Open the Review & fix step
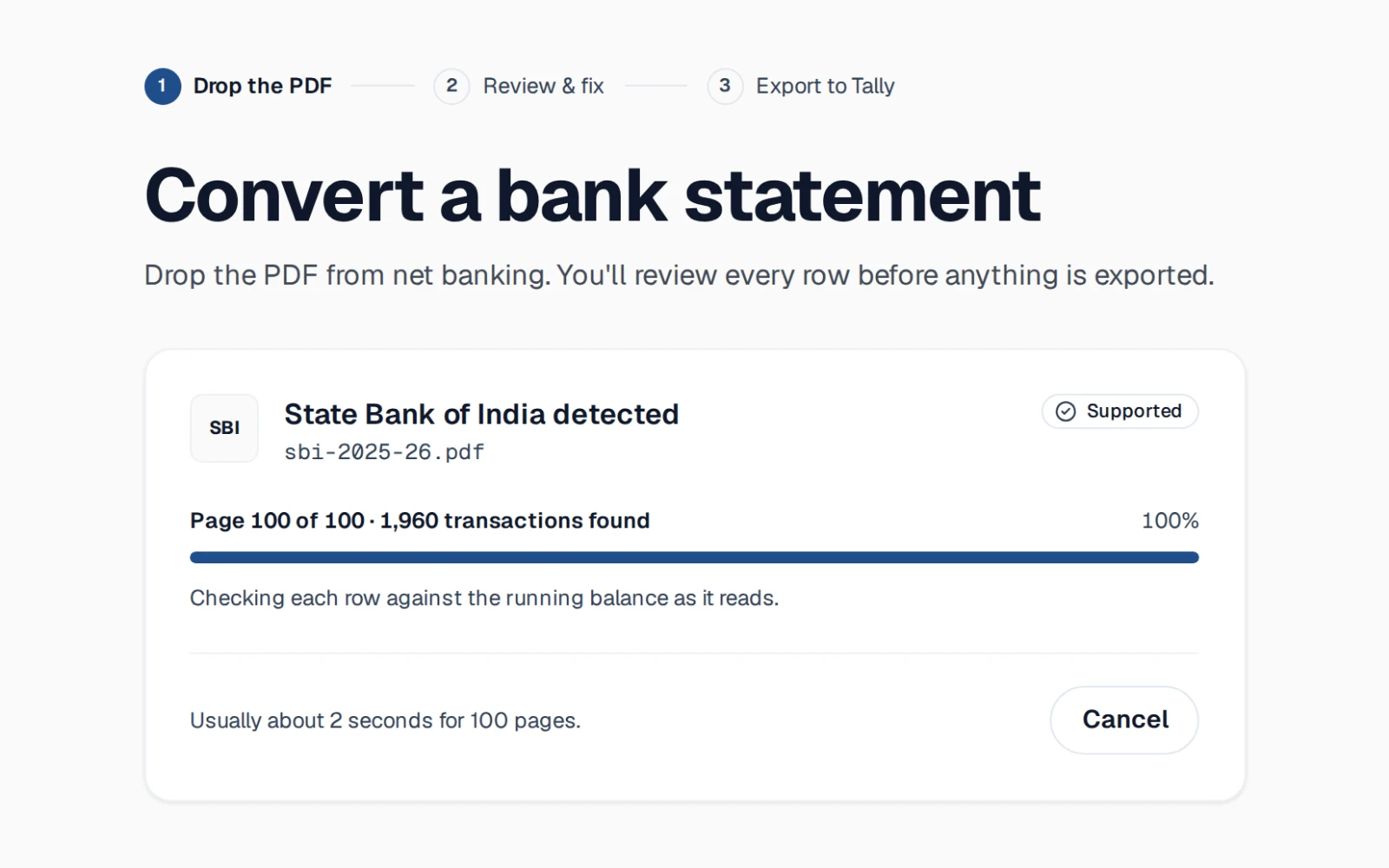The height and width of the screenshot is (868, 1389). (543, 86)
